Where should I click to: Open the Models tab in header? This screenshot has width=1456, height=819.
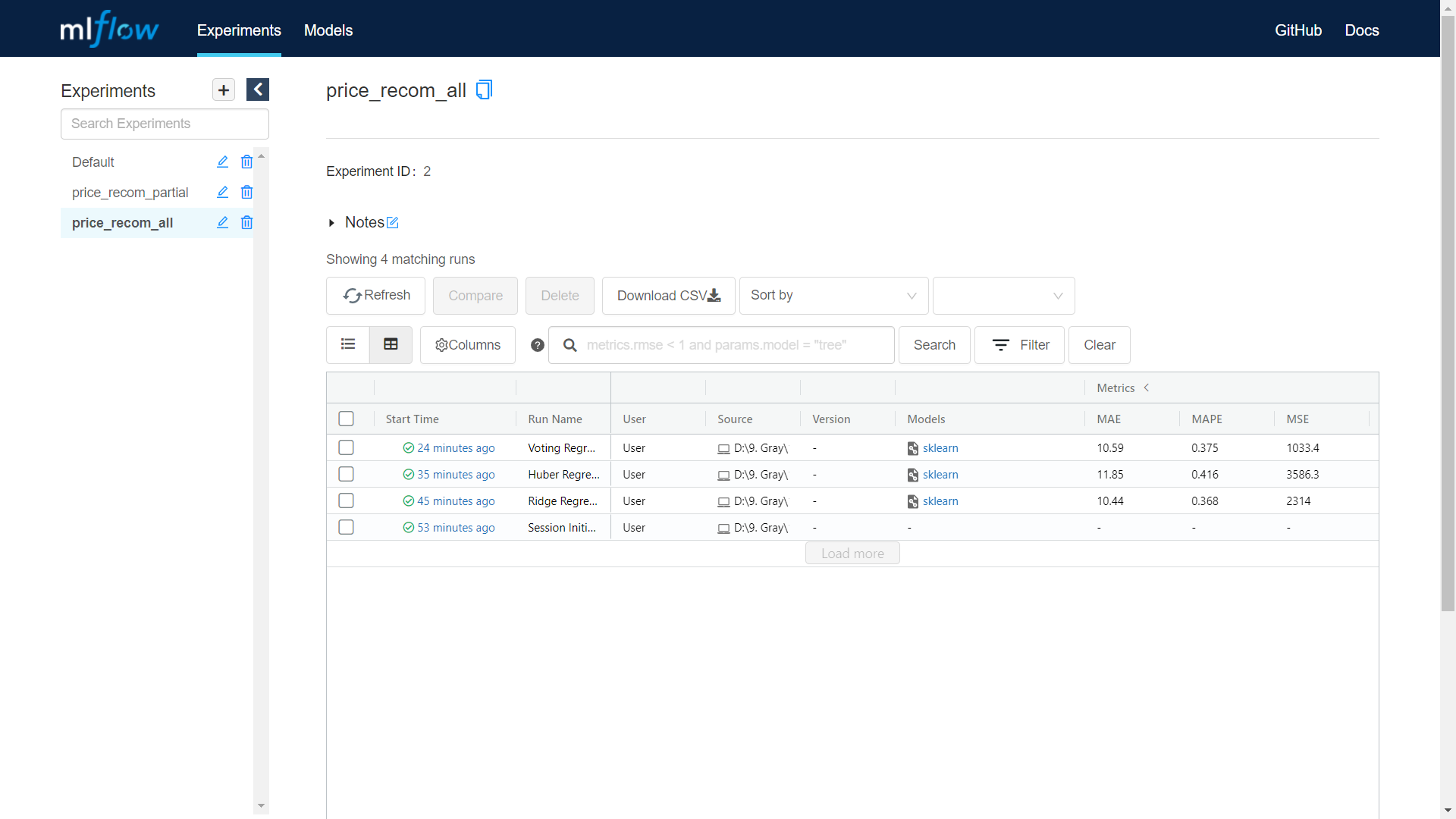point(328,30)
